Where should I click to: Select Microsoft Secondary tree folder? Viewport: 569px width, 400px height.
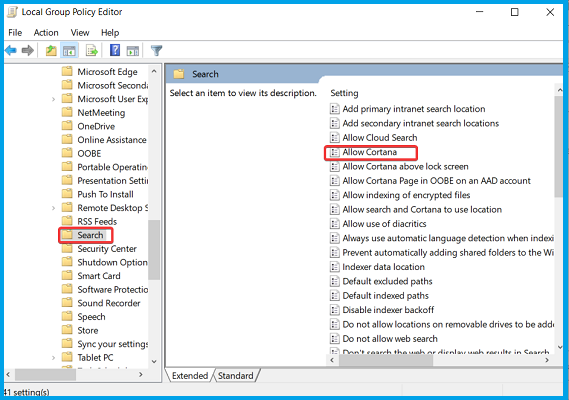(x=112, y=85)
